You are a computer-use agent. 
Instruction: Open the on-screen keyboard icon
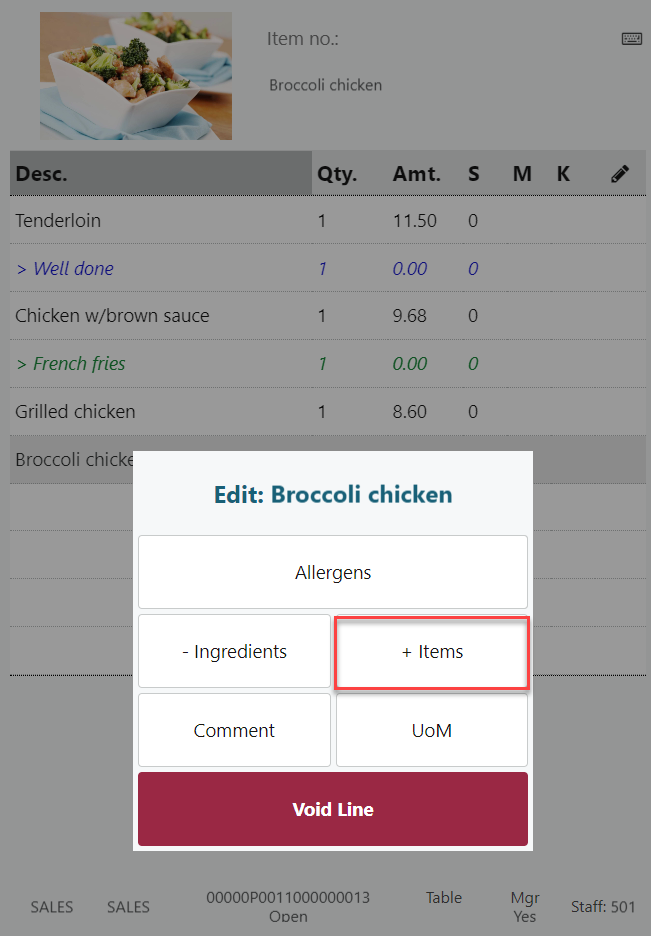tap(631, 39)
